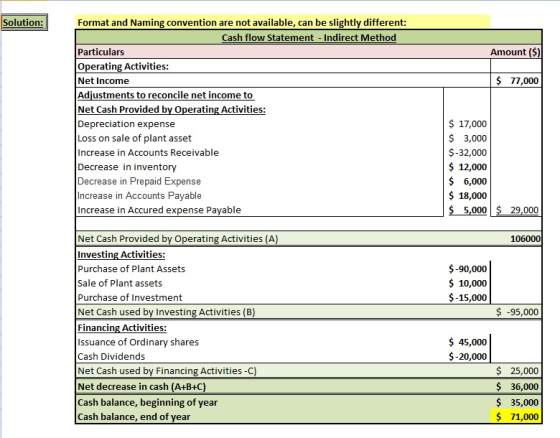Select Issuance of Ordinary shares label
The height and width of the screenshot is (438, 560).
click(x=138, y=342)
